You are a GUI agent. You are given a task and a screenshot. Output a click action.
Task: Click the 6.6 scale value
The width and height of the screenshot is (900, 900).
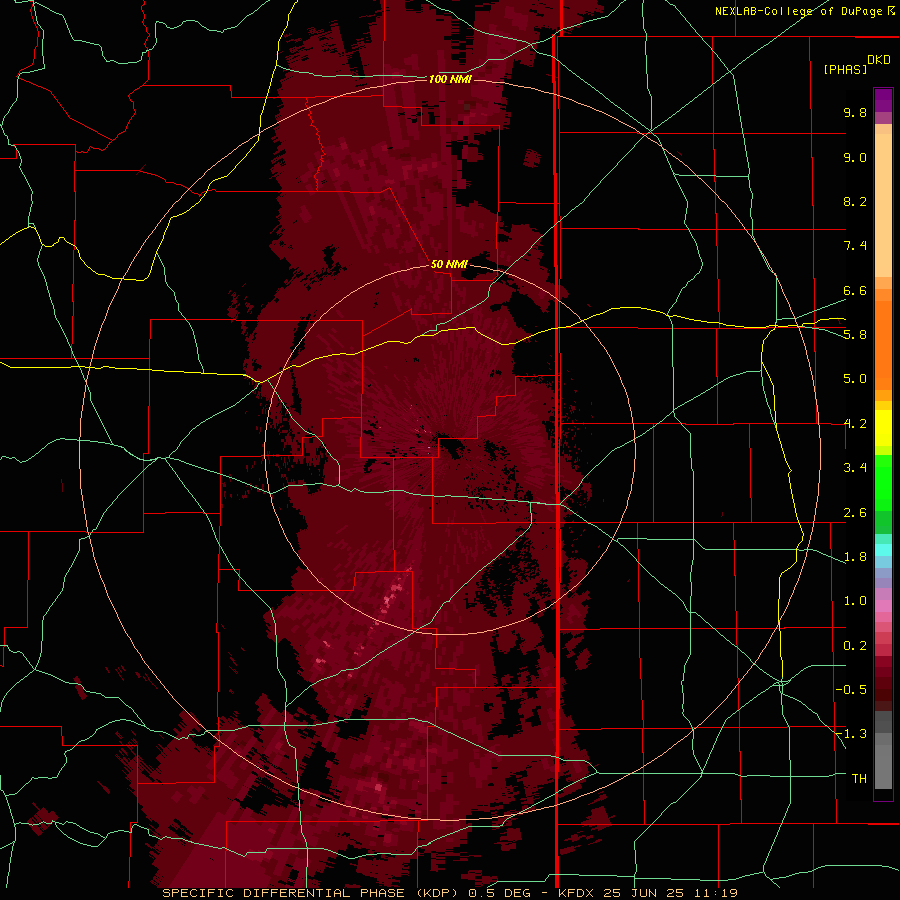[x=855, y=290]
